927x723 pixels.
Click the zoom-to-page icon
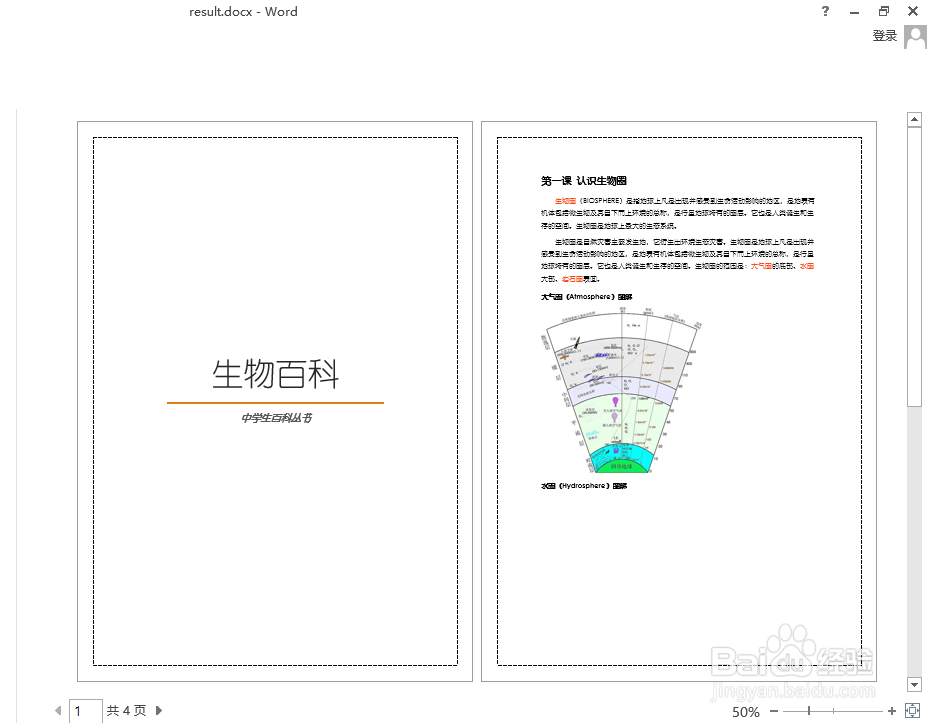coord(912,711)
